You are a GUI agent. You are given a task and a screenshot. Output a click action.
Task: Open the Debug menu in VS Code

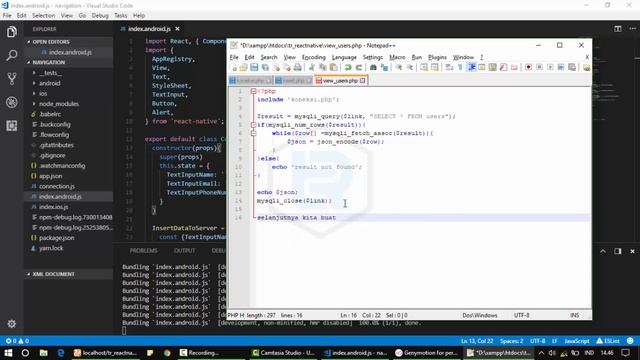(100, 16)
